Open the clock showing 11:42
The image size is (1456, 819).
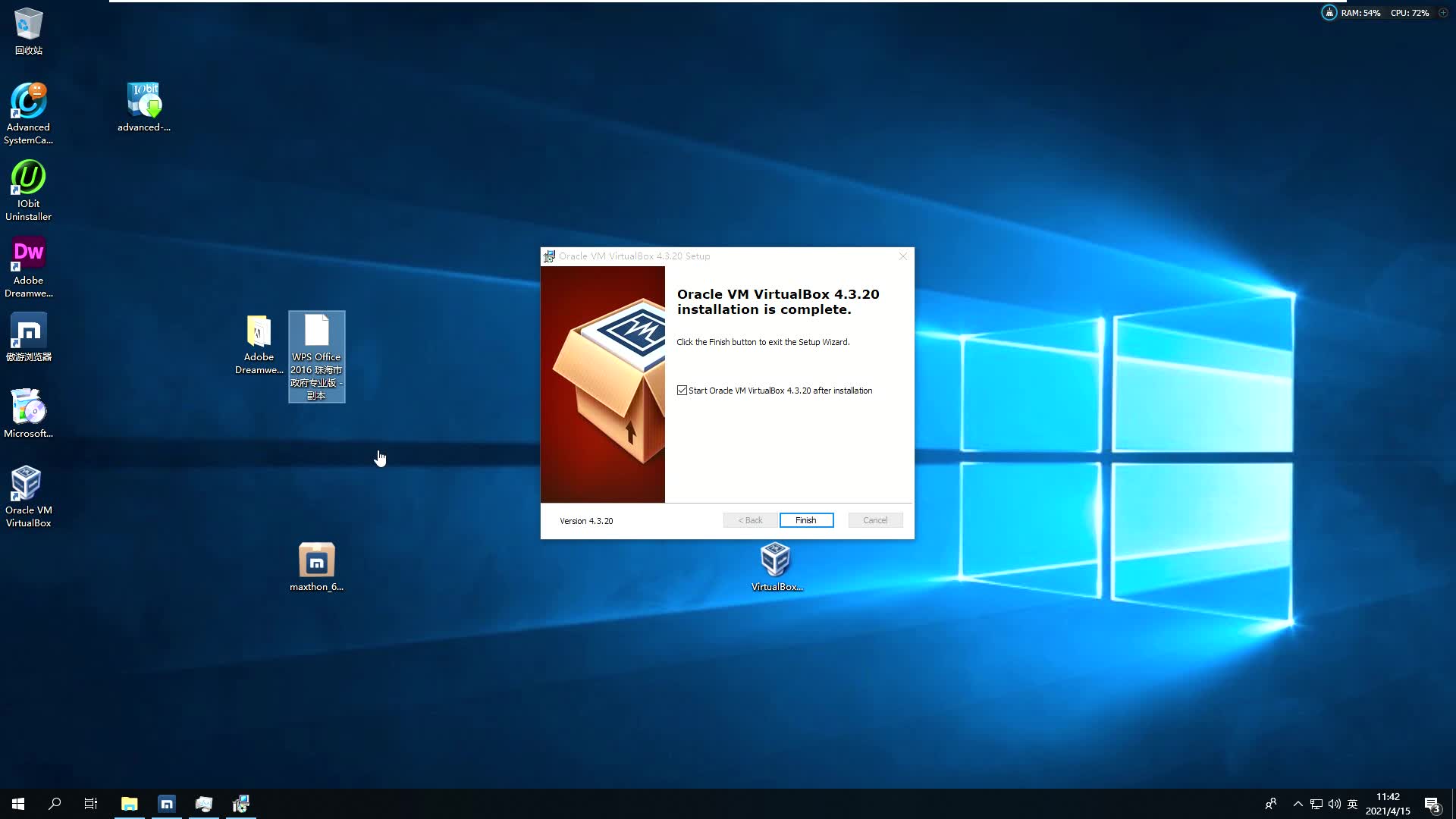pyautogui.click(x=1388, y=804)
